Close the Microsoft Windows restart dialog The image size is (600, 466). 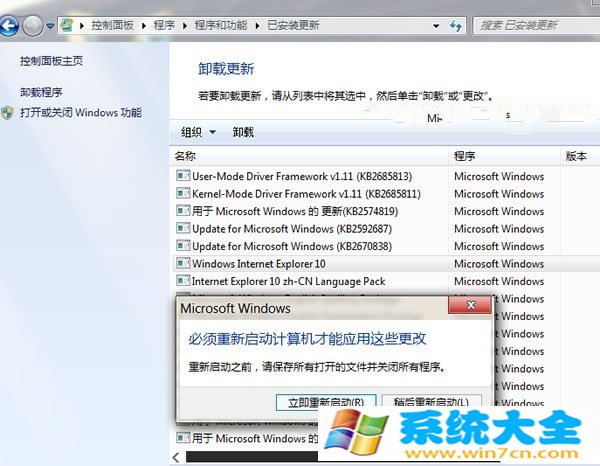click(x=470, y=305)
